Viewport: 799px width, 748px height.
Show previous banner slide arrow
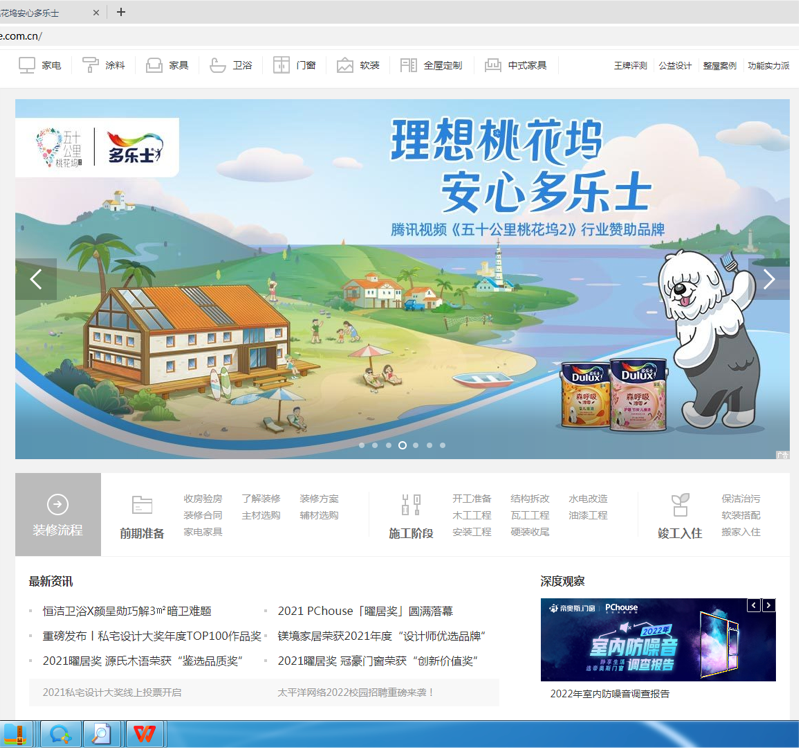point(36,279)
